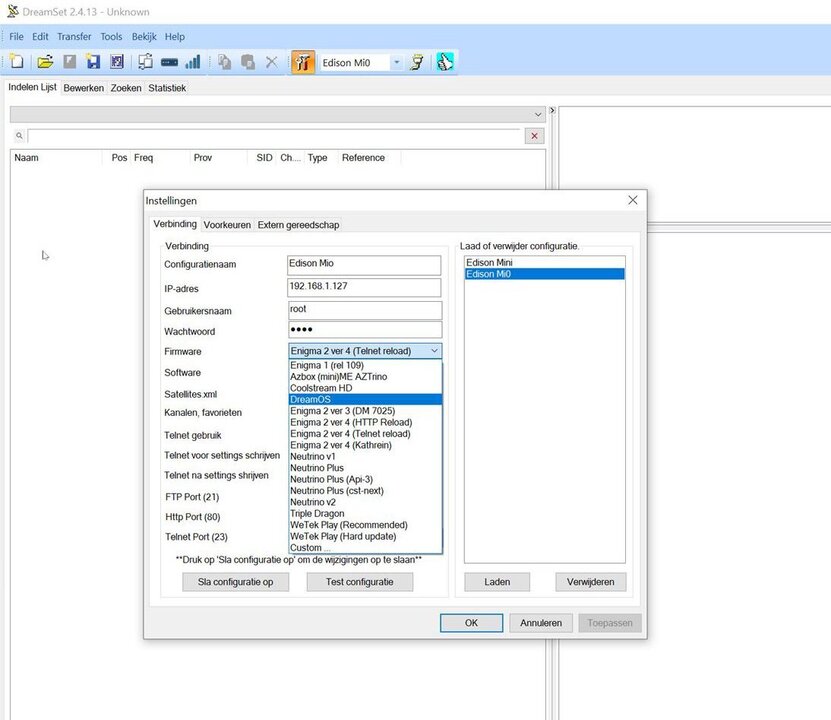Click the thumbs-up connection status icon

pyautogui.click(x=442, y=61)
